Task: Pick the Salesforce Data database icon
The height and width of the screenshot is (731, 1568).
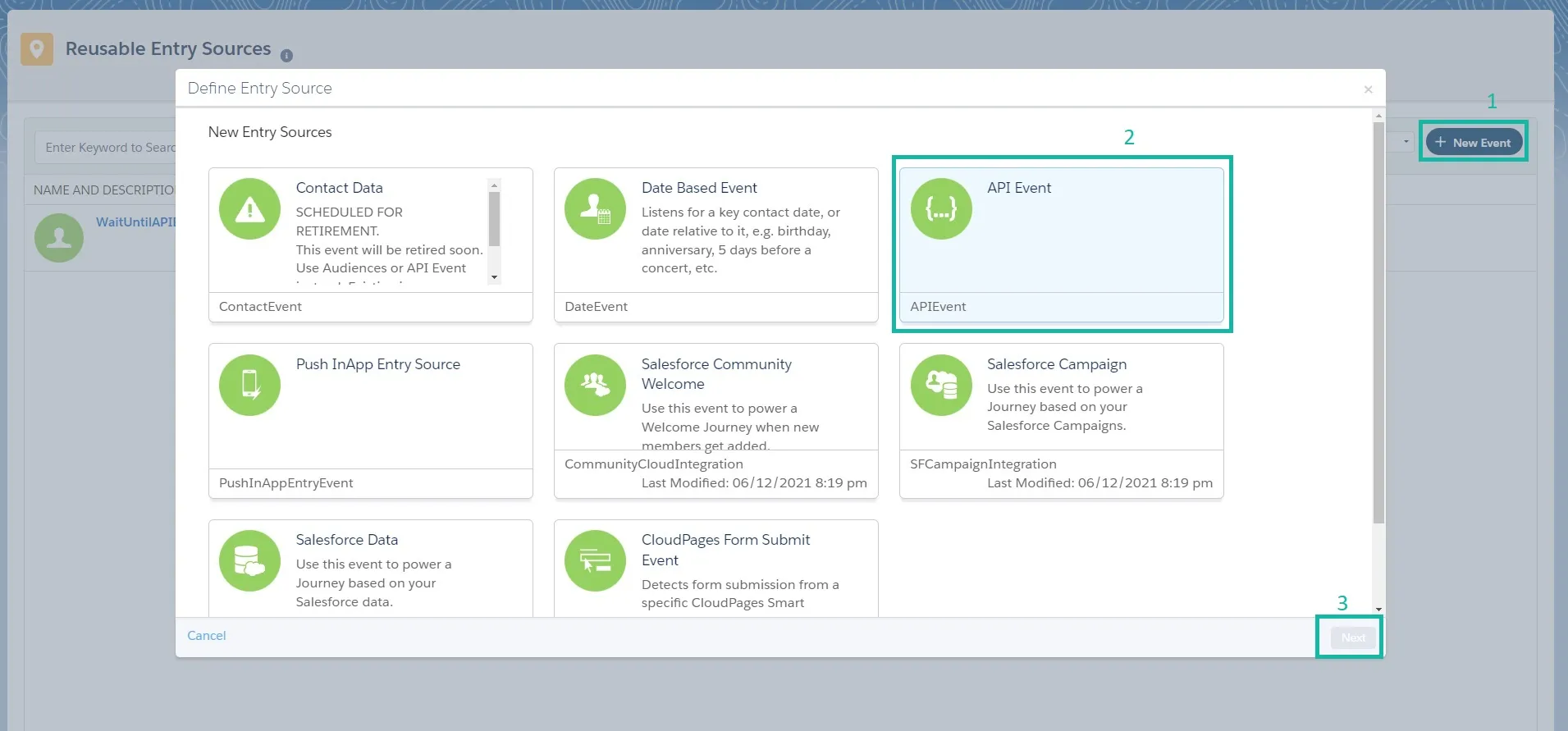Action: coord(249,561)
